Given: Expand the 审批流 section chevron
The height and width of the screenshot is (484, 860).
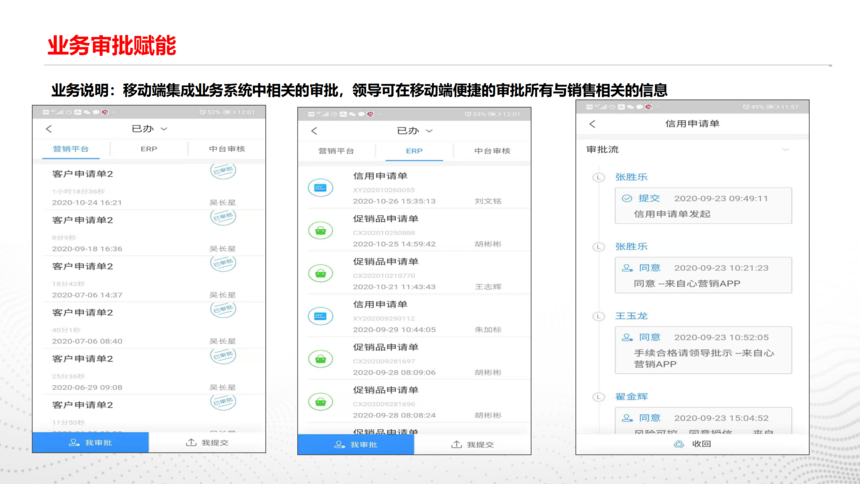Looking at the screenshot, I should pyautogui.click(x=785, y=150).
